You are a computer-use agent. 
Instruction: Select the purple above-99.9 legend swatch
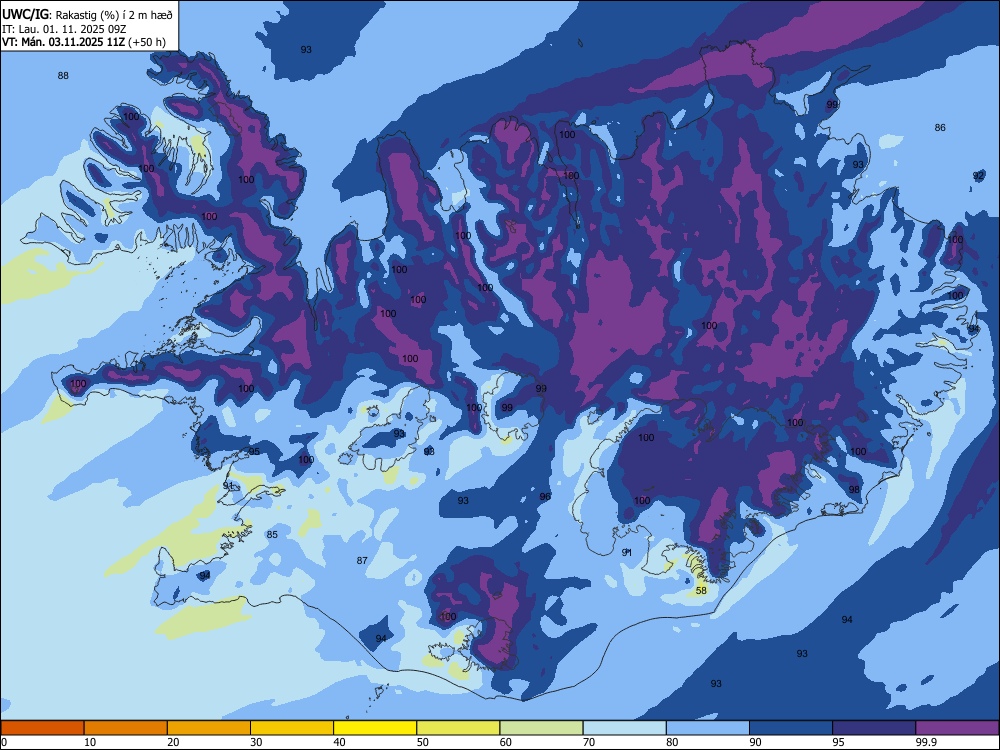[x=957, y=728]
